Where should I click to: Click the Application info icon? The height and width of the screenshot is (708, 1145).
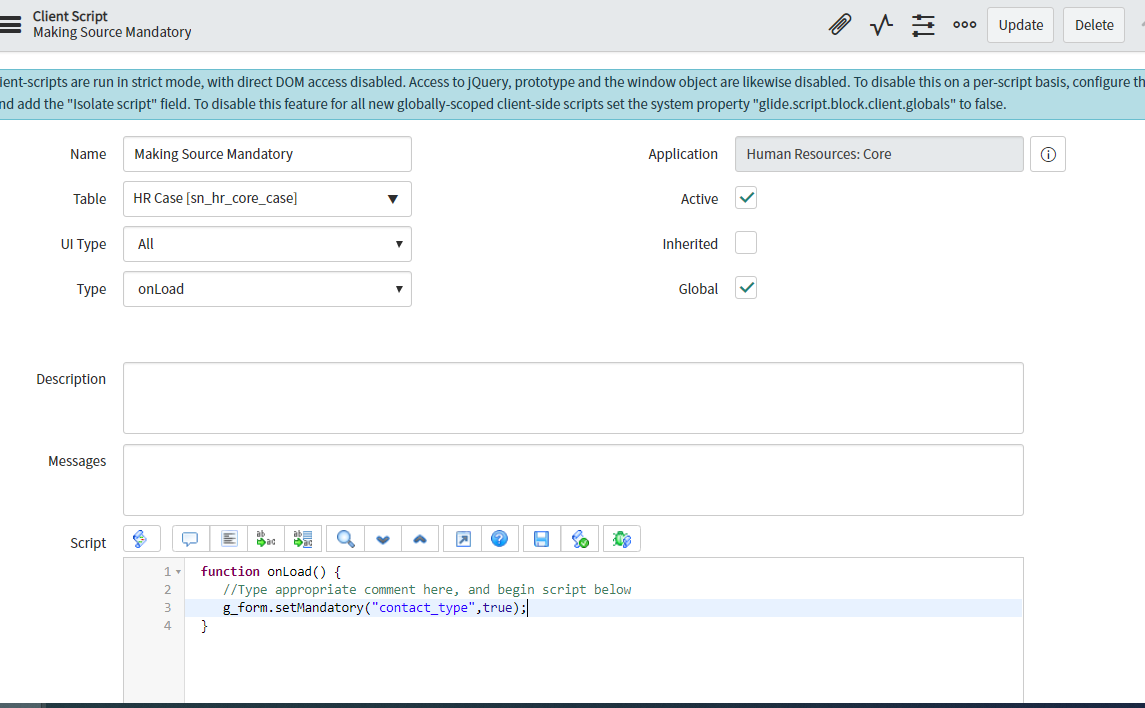tap(1048, 154)
